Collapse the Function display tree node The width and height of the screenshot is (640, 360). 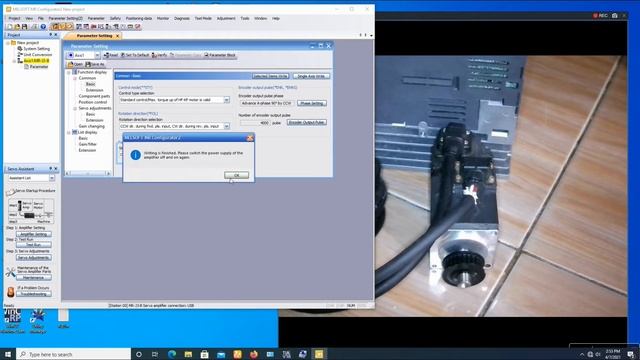pyautogui.click(x=69, y=72)
